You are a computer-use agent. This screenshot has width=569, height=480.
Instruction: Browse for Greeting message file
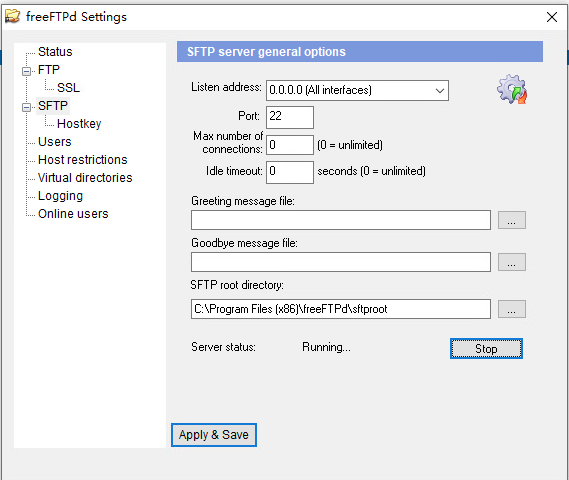pyautogui.click(x=512, y=220)
